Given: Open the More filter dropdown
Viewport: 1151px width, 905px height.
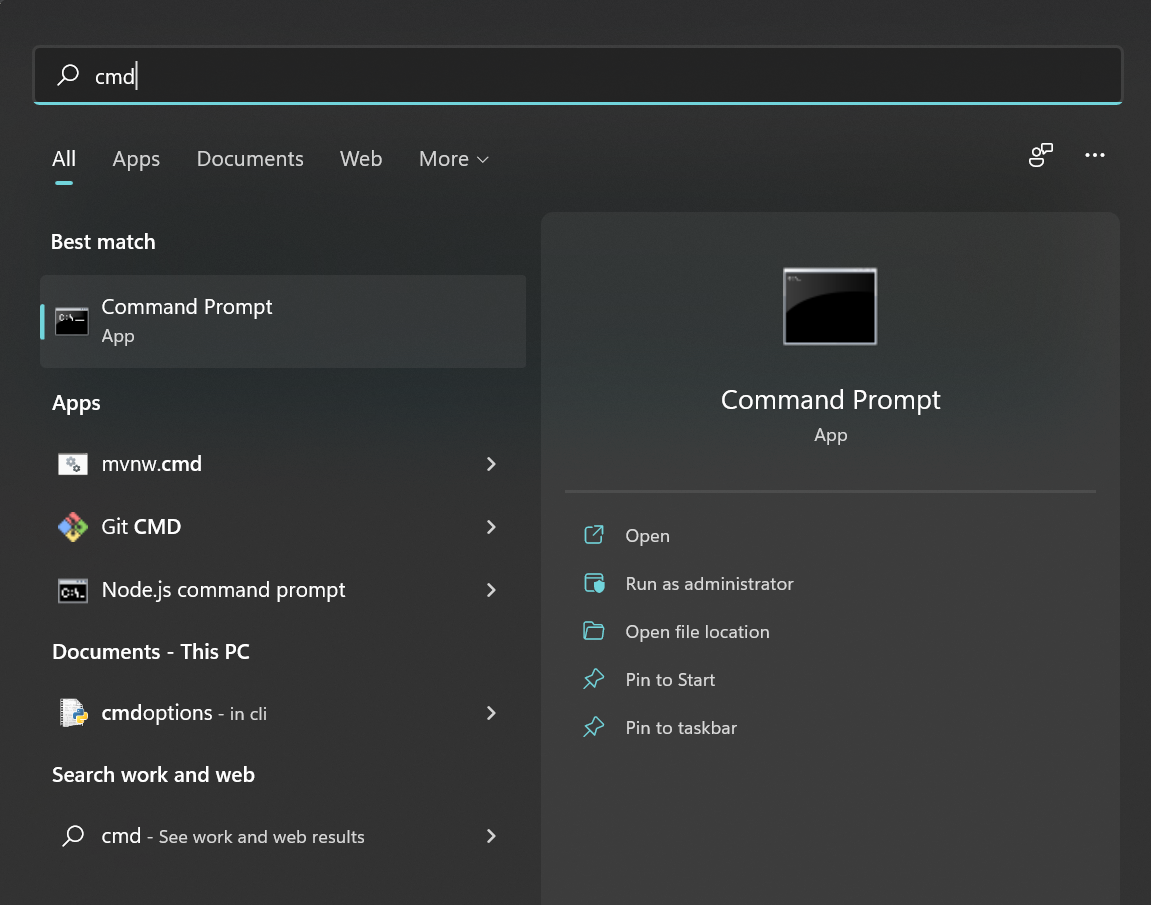Looking at the screenshot, I should (x=454, y=159).
